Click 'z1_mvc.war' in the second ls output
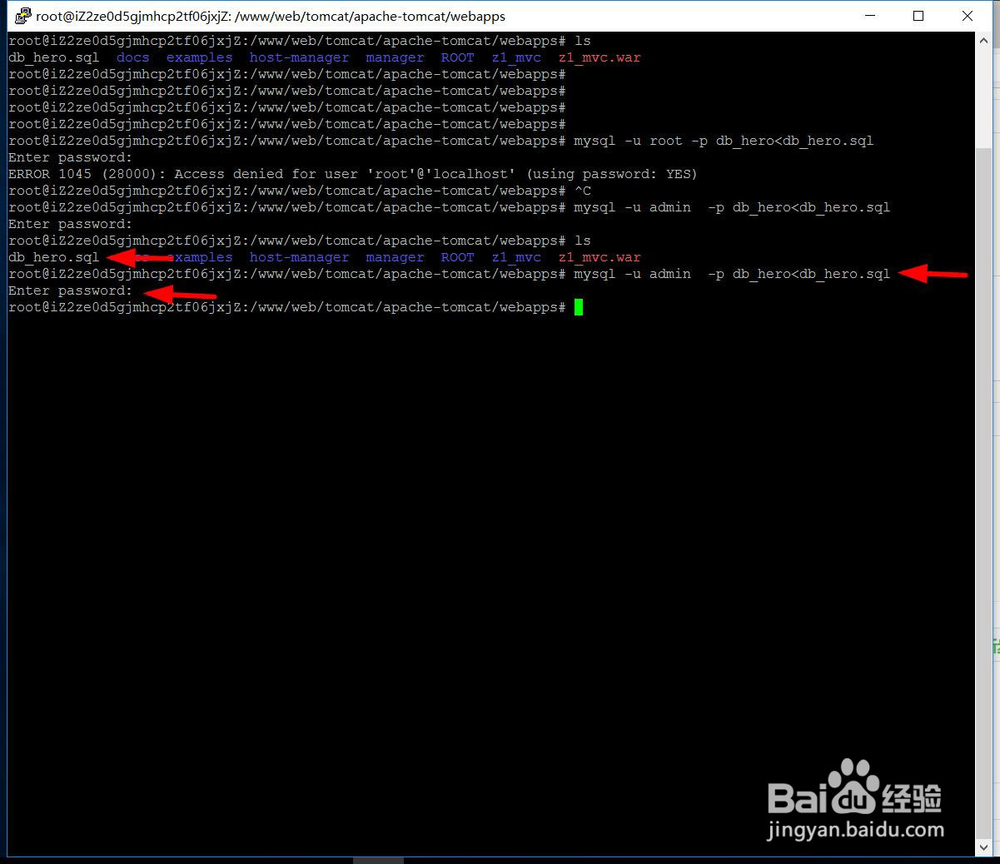Viewport: 1000px width, 864px height. pyautogui.click(x=599, y=257)
